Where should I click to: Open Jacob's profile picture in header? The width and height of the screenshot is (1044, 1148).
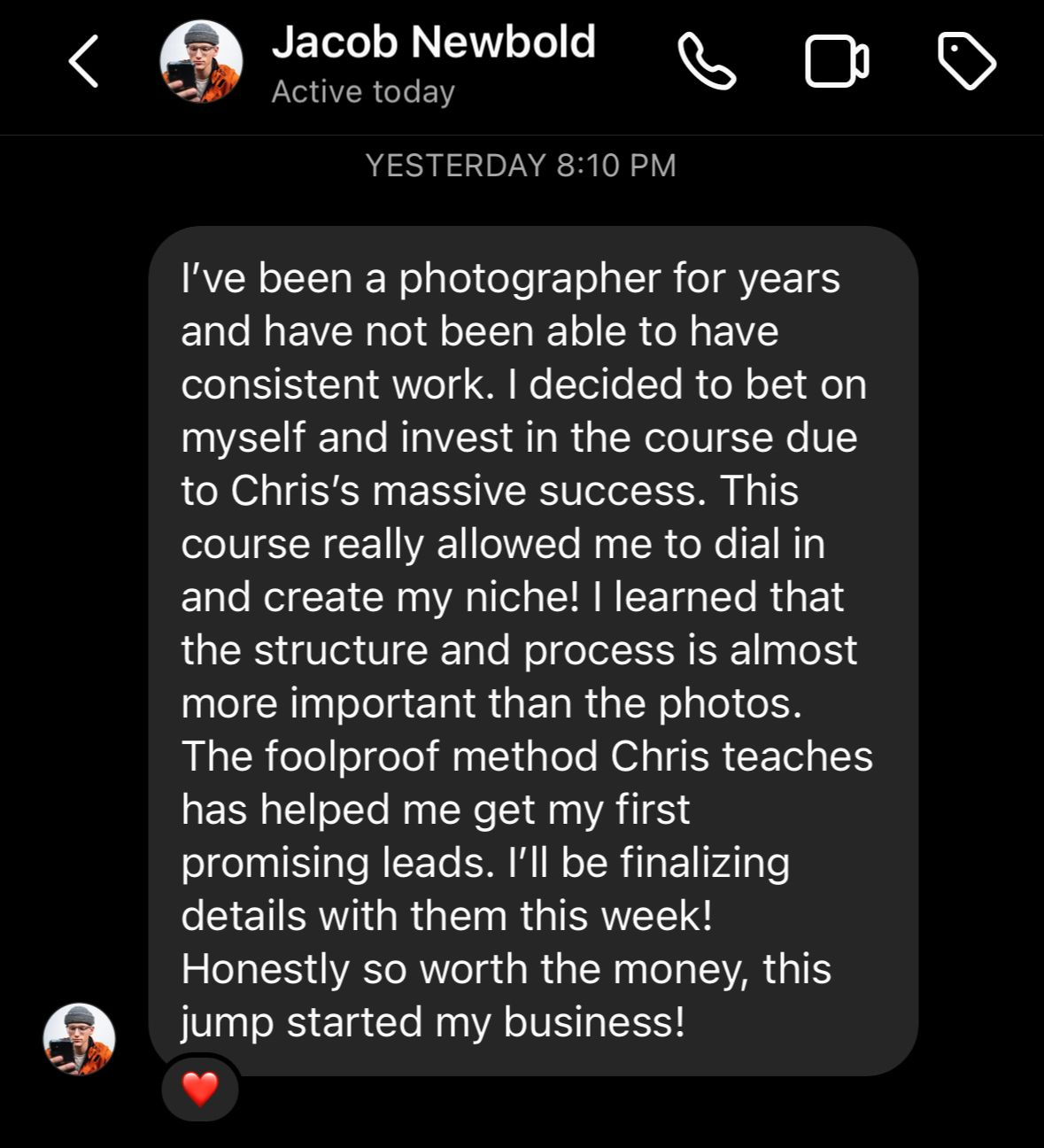tap(201, 62)
